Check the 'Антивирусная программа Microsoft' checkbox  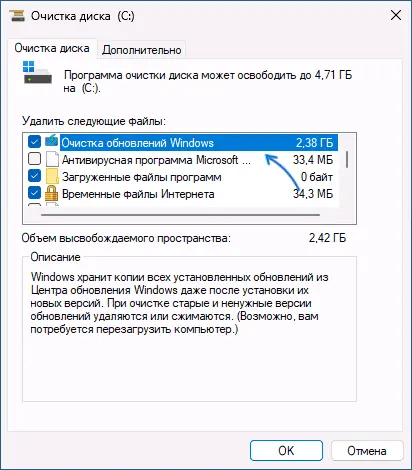click(x=34, y=159)
